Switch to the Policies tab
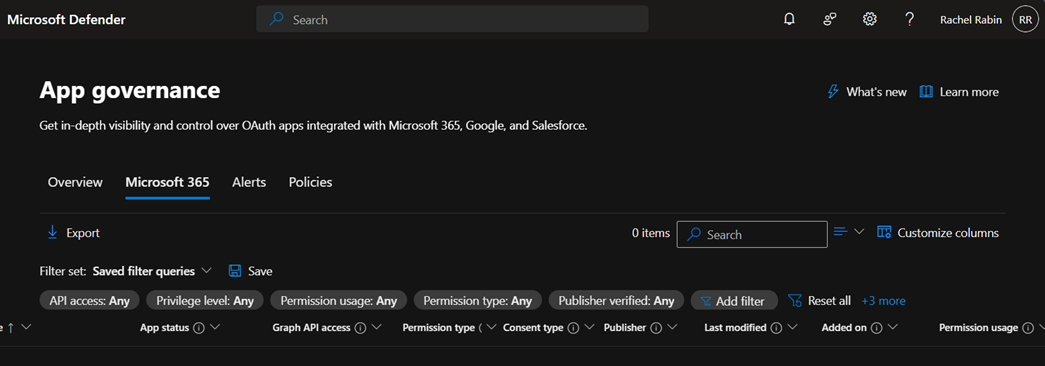Viewport: 1045px width, 366px height. (311, 182)
